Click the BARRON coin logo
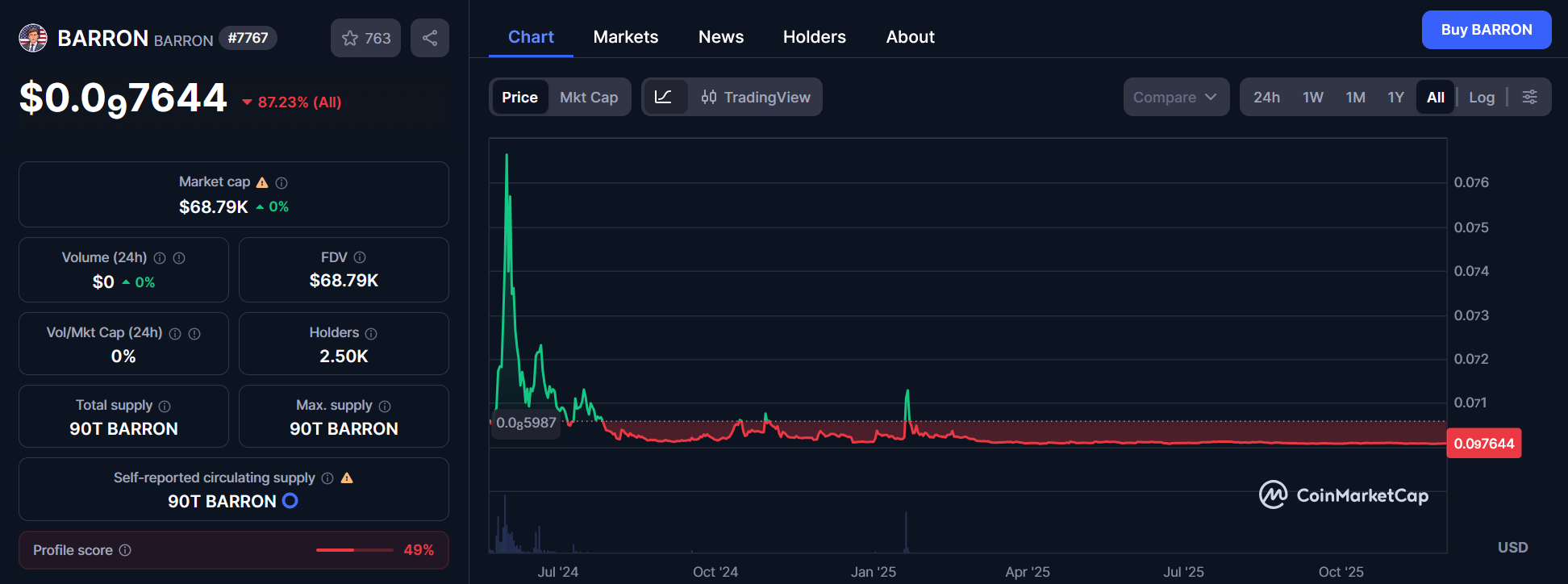This screenshot has width=1568, height=584. pos(33,38)
